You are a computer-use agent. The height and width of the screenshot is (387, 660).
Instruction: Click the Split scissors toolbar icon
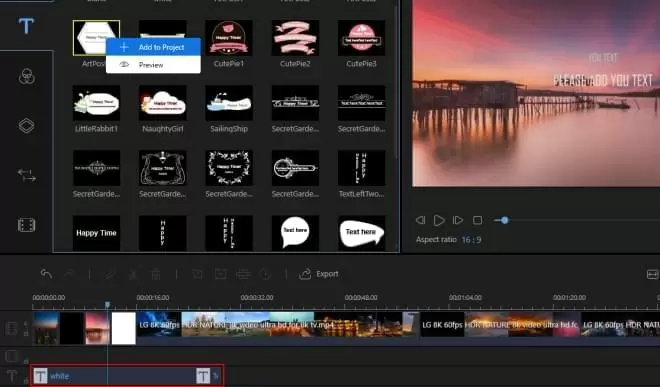point(133,274)
